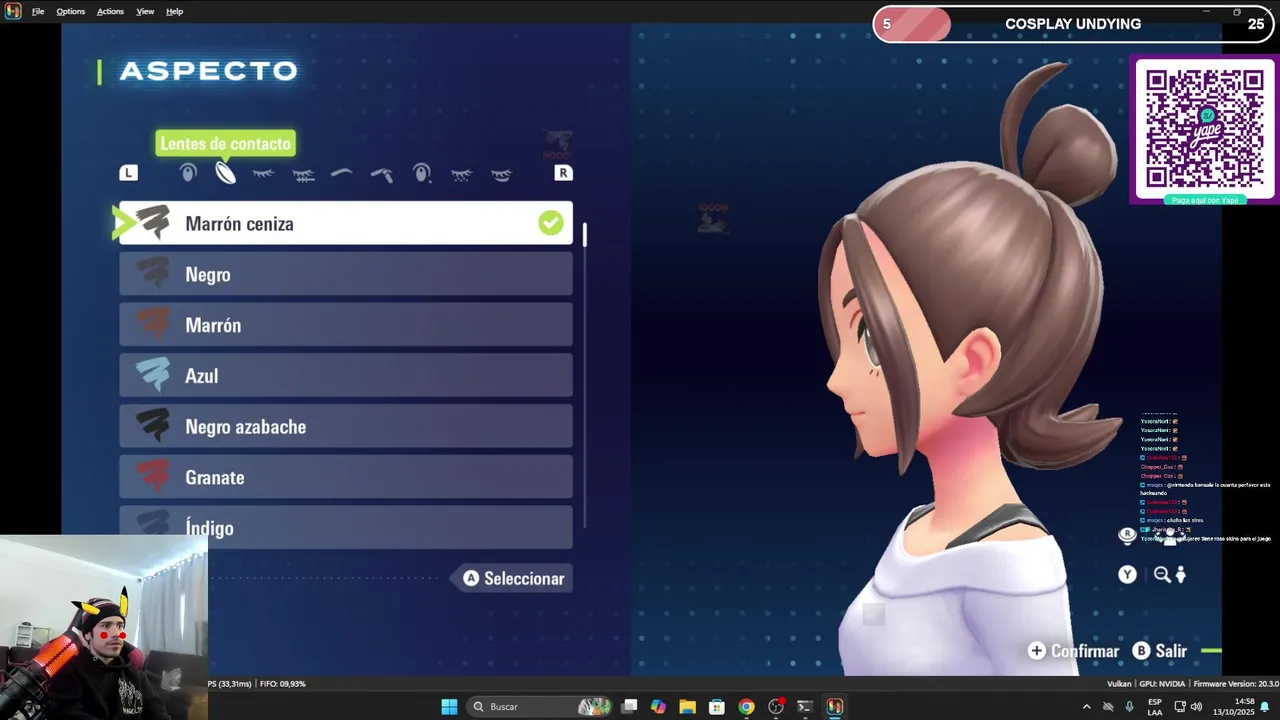Image resolution: width=1280 pixels, height=720 pixels.
Task: Open the Actions menu
Action: pos(110,11)
